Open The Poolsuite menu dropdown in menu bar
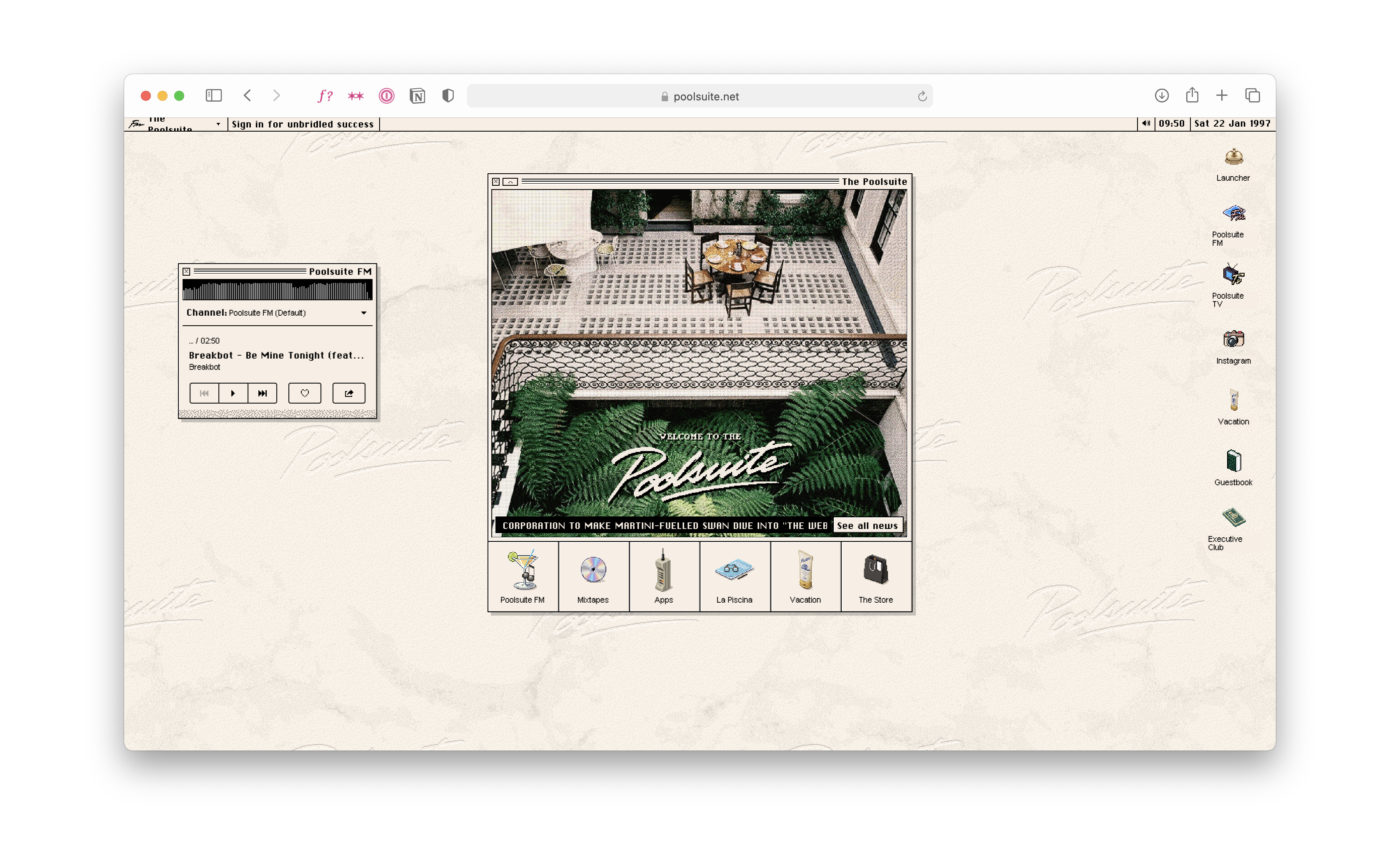This screenshot has width=1400, height=853. (x=175, y=124)
